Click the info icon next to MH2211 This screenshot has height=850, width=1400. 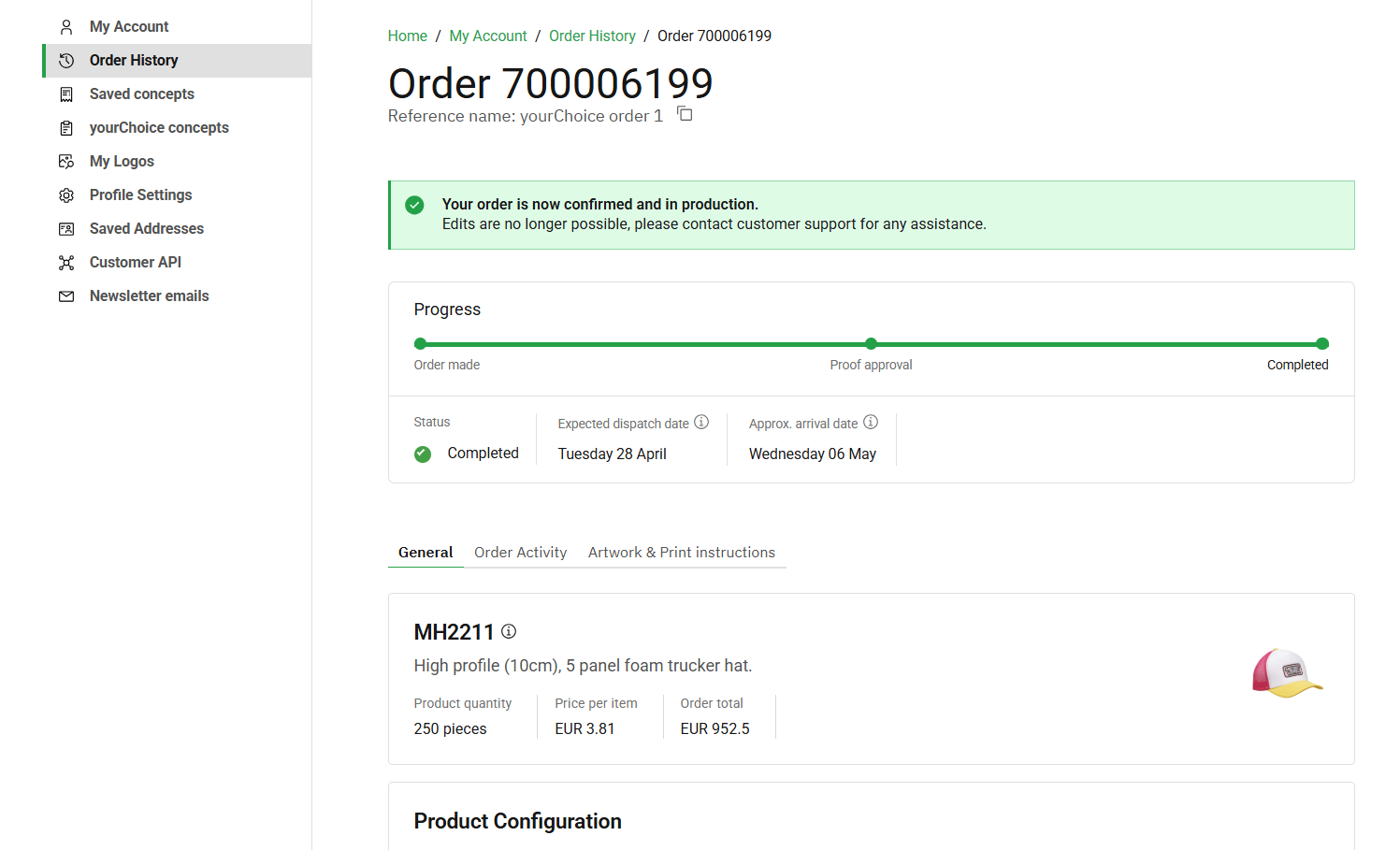tap(508, 631)
